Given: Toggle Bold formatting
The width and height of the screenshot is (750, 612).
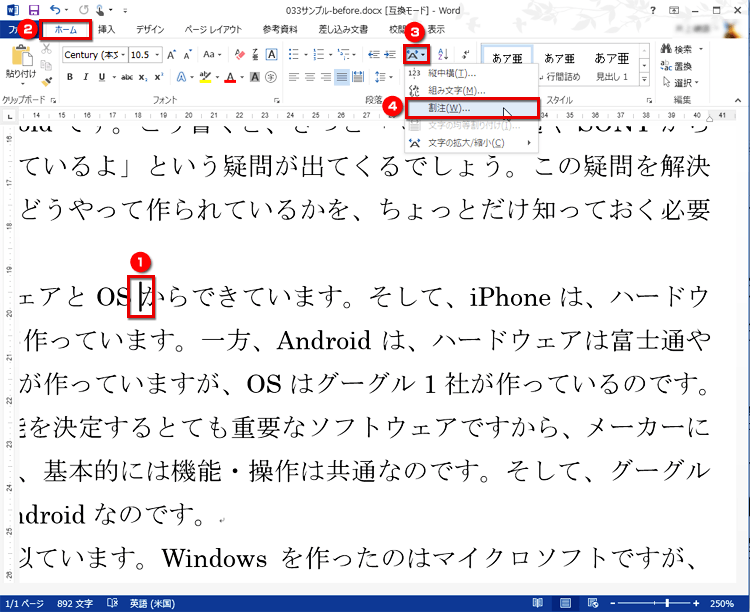Looking at the screenshot, I should [70, 77].
